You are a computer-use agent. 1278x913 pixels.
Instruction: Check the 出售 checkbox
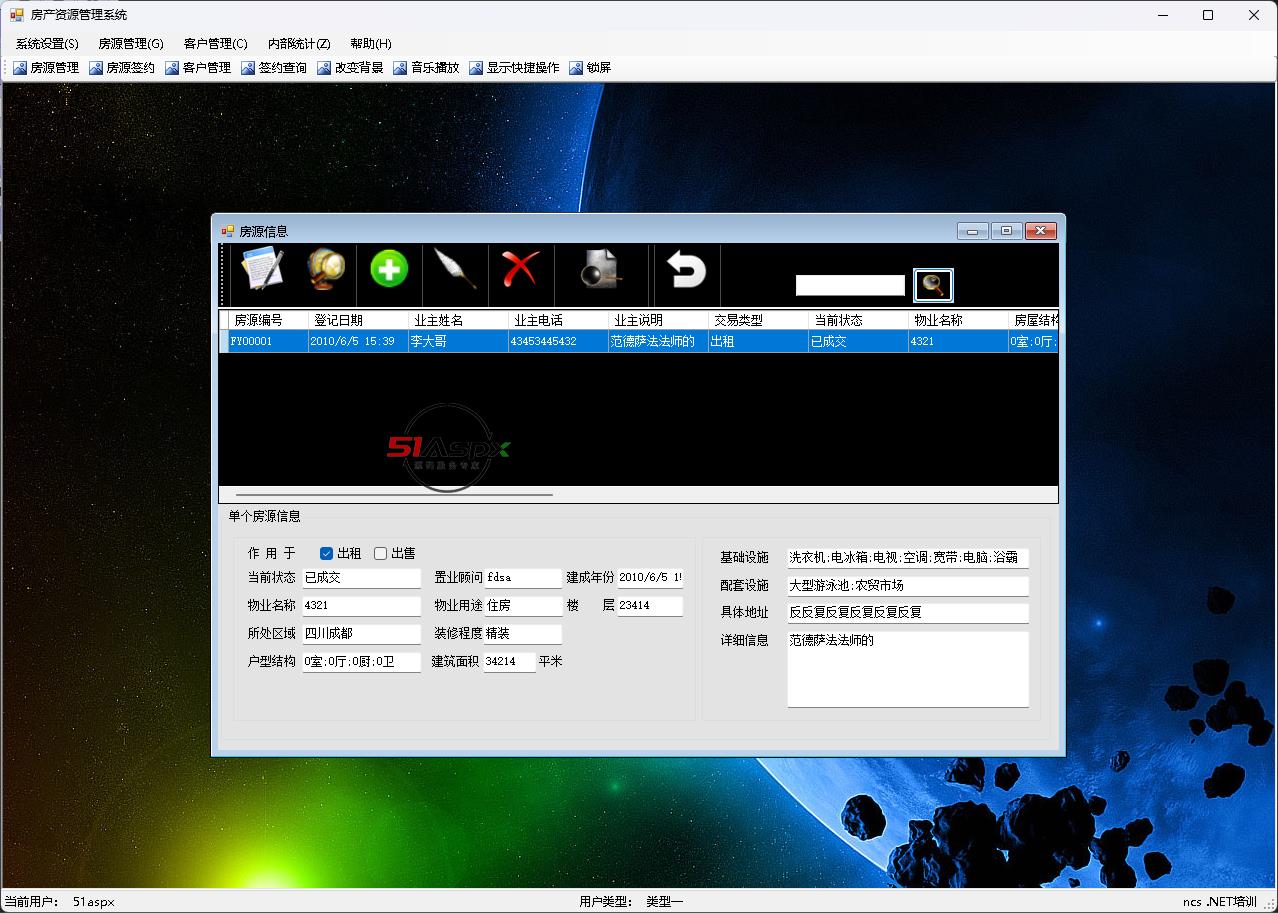tap(380, 553)
